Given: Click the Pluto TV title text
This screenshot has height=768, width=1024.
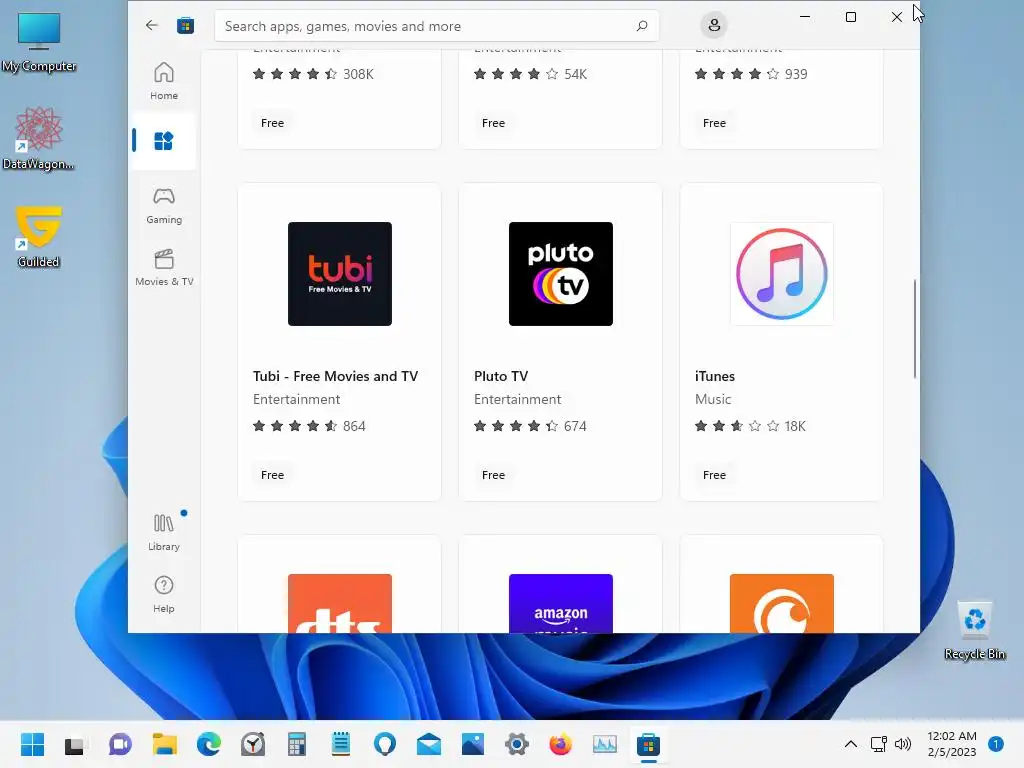Looking at the screenshot, I should tap(501, 376).
